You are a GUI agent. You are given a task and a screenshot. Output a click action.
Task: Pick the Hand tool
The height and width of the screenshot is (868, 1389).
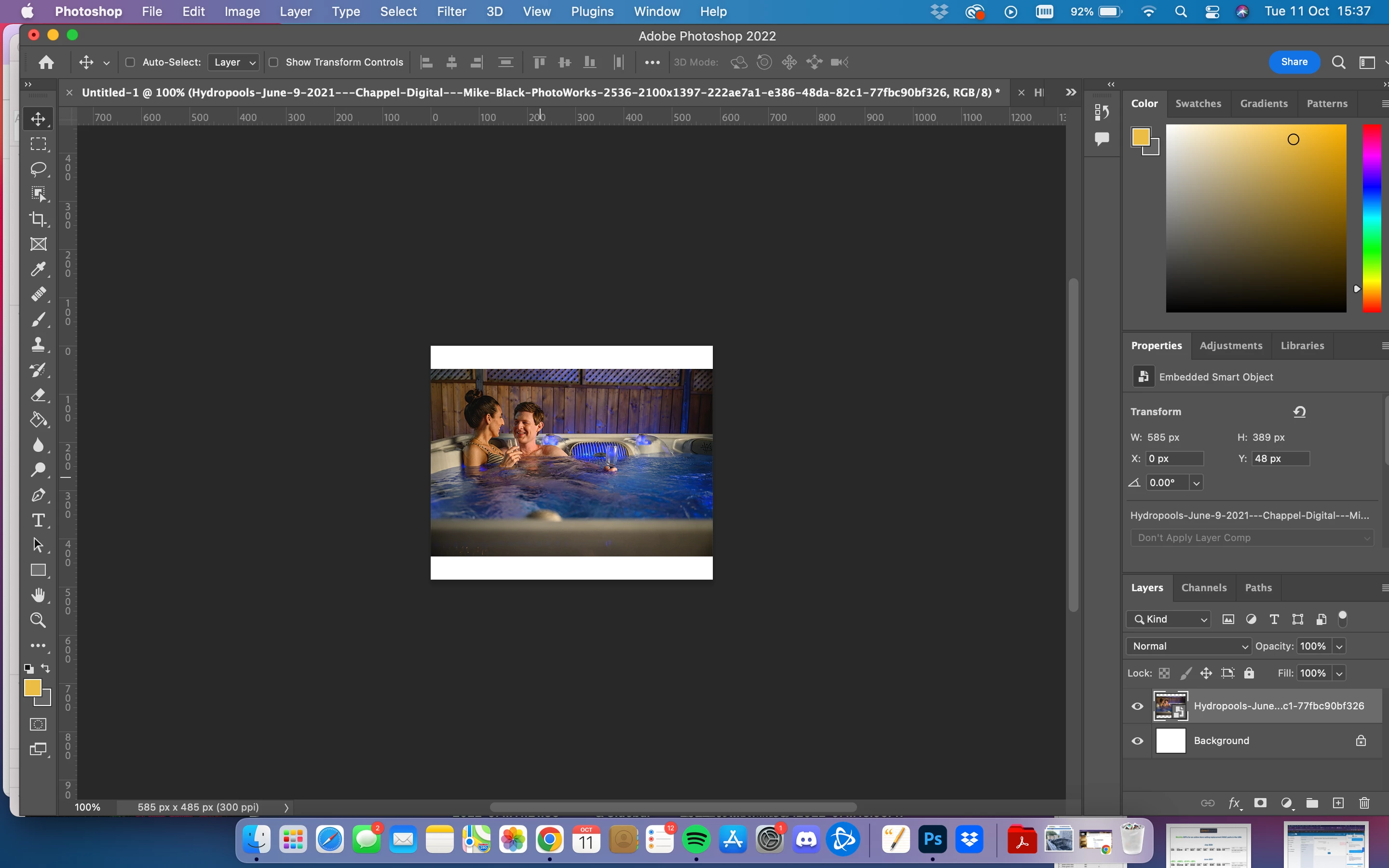point(39,596)
